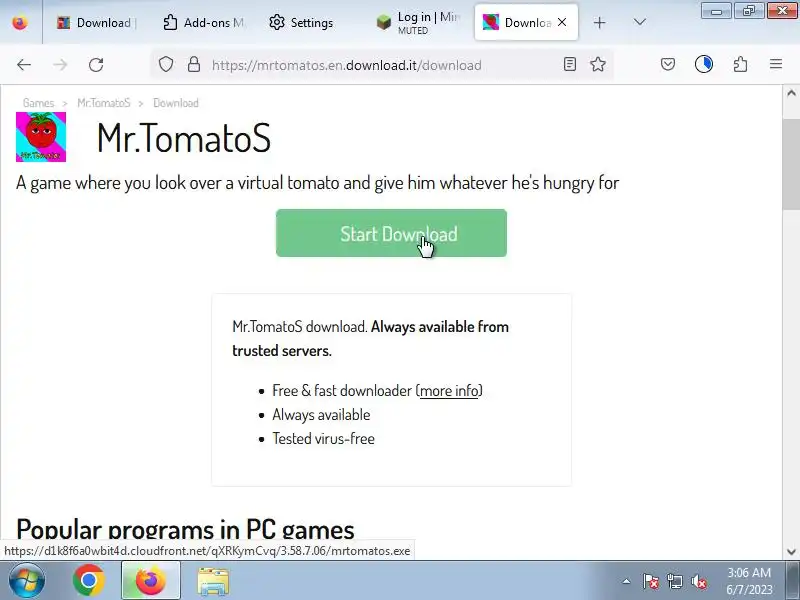
Task: Switch to the Settings tab
Action: click(x=302, y=22)
